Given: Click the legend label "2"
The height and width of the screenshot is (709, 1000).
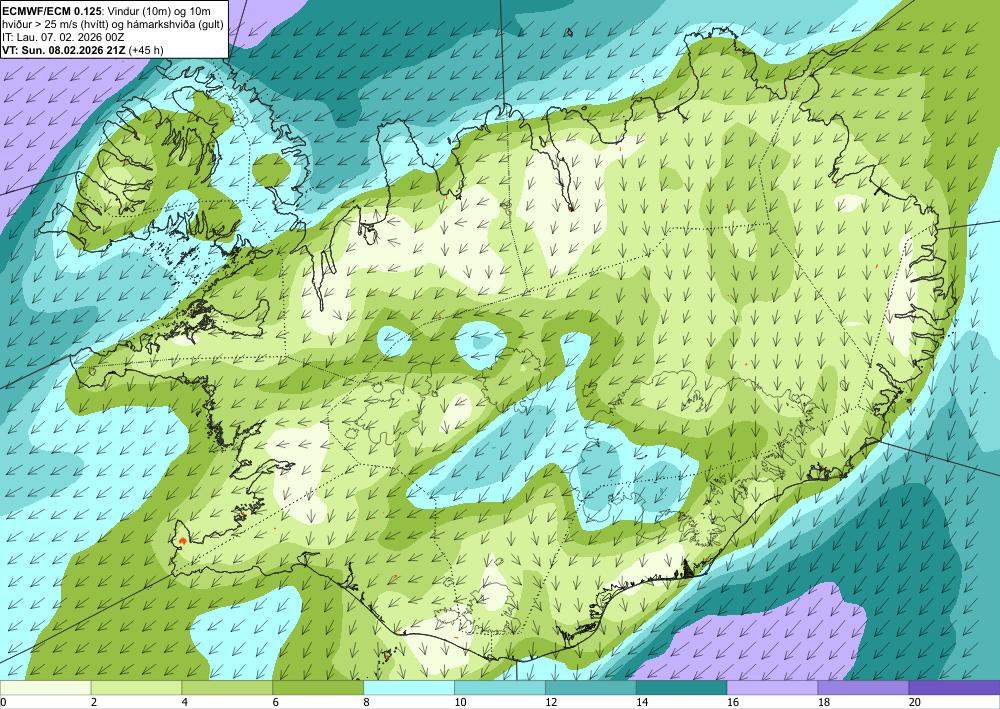Looking at the screenshot, I should [x=94, y=702].
